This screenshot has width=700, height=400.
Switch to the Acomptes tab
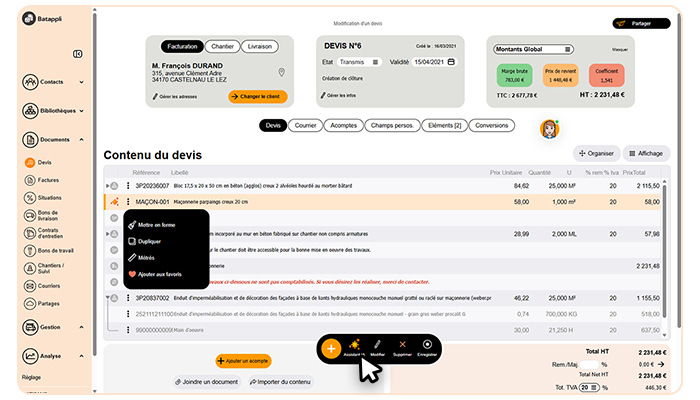343,125
